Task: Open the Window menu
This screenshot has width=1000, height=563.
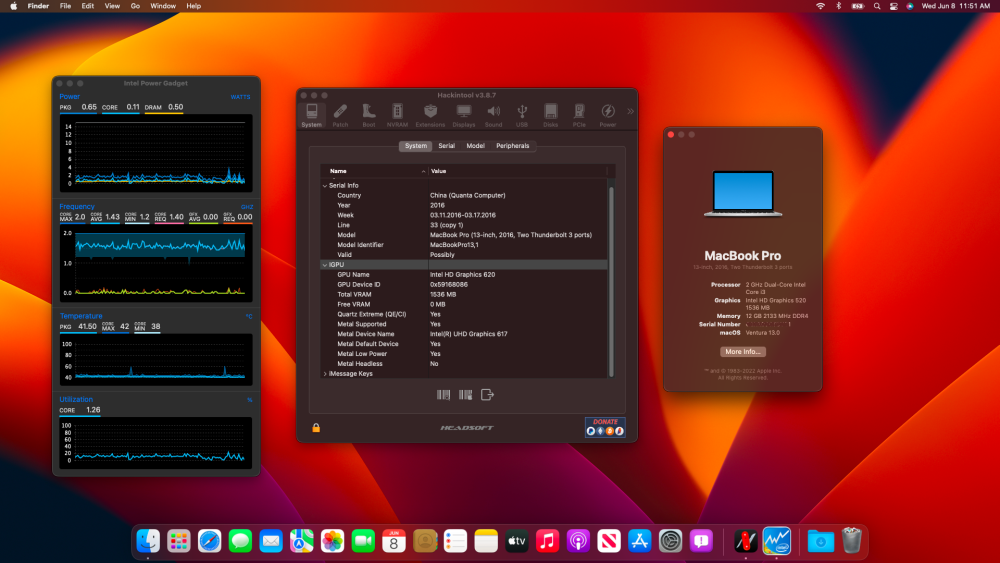Action: point(163,6)
